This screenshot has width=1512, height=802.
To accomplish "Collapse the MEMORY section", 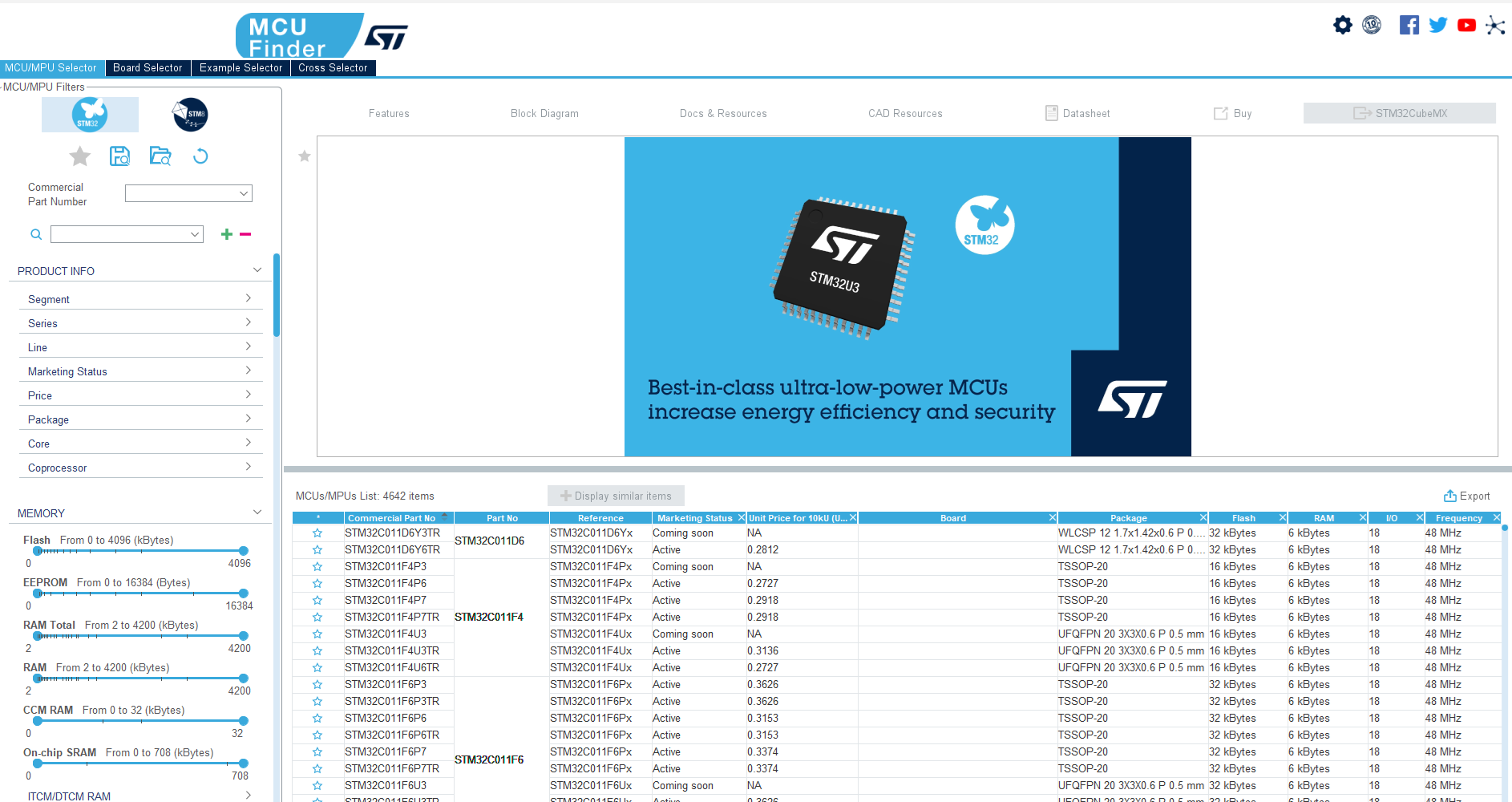I will (x=257, y=512).
